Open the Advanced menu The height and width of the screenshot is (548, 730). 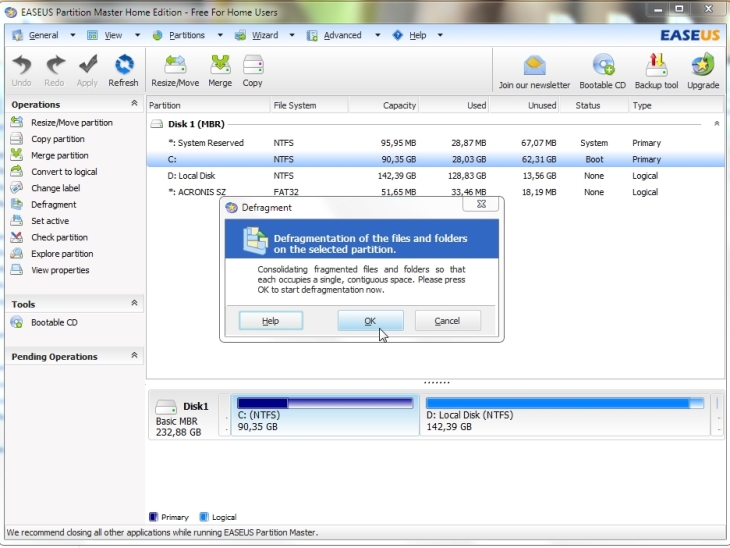(x=342, y=35)
